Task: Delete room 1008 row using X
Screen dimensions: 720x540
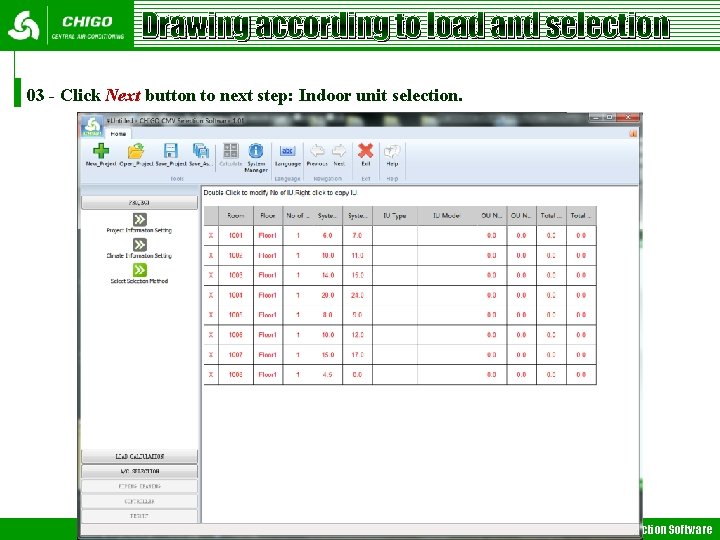Action: click(211, 375)
